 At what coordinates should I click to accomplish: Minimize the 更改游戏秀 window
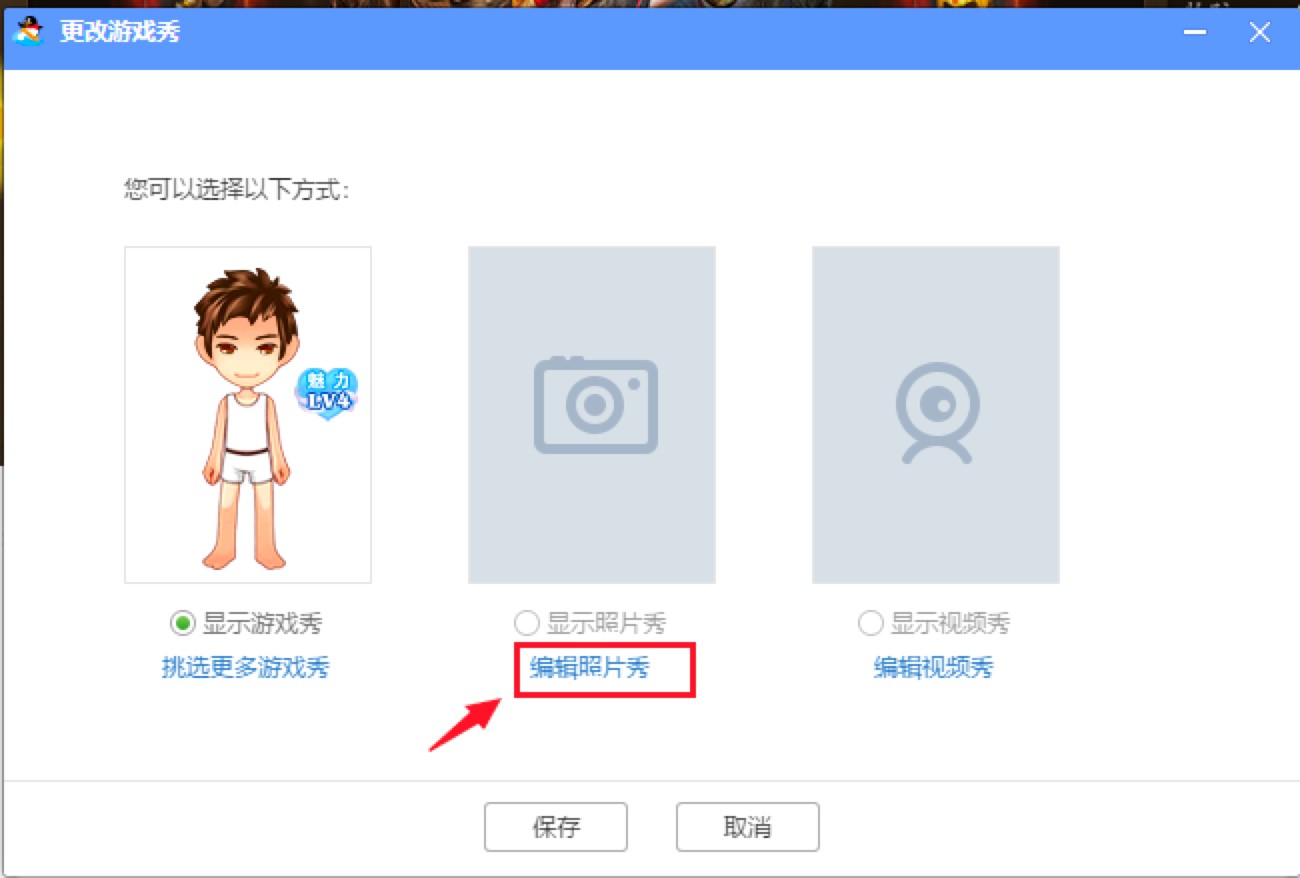[x=1194, y=32]
